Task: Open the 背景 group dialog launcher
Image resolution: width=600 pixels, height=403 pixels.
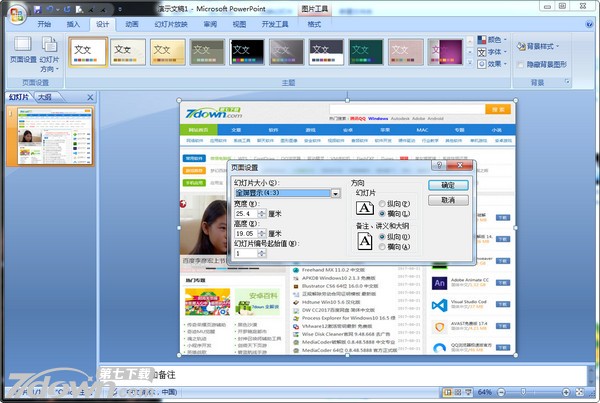Action: pyautogui.click(x=567, y=82)
